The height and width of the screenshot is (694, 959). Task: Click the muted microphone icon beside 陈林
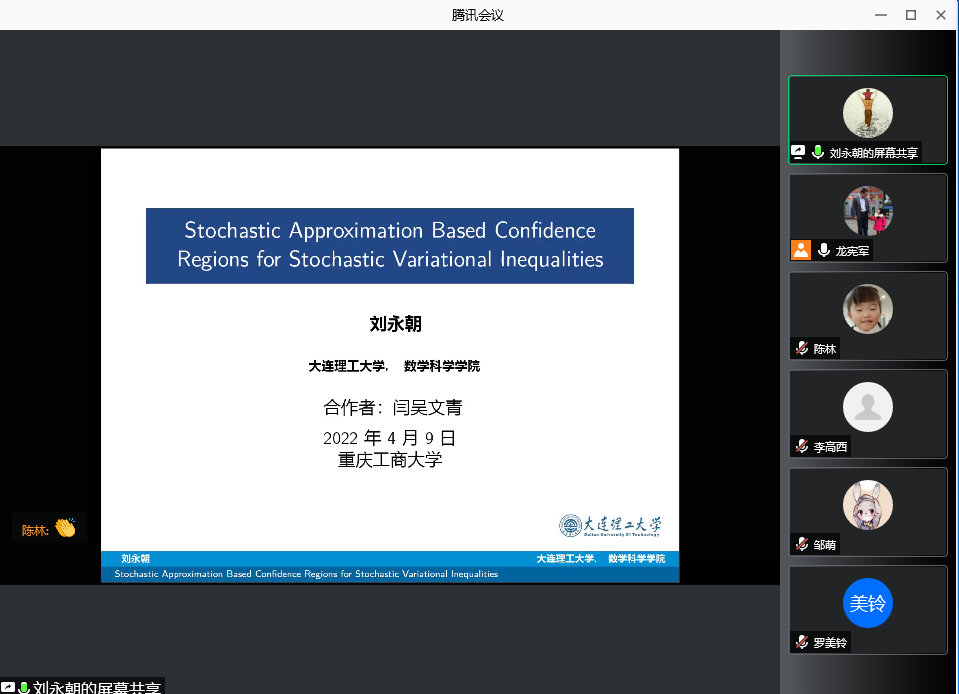801,349
